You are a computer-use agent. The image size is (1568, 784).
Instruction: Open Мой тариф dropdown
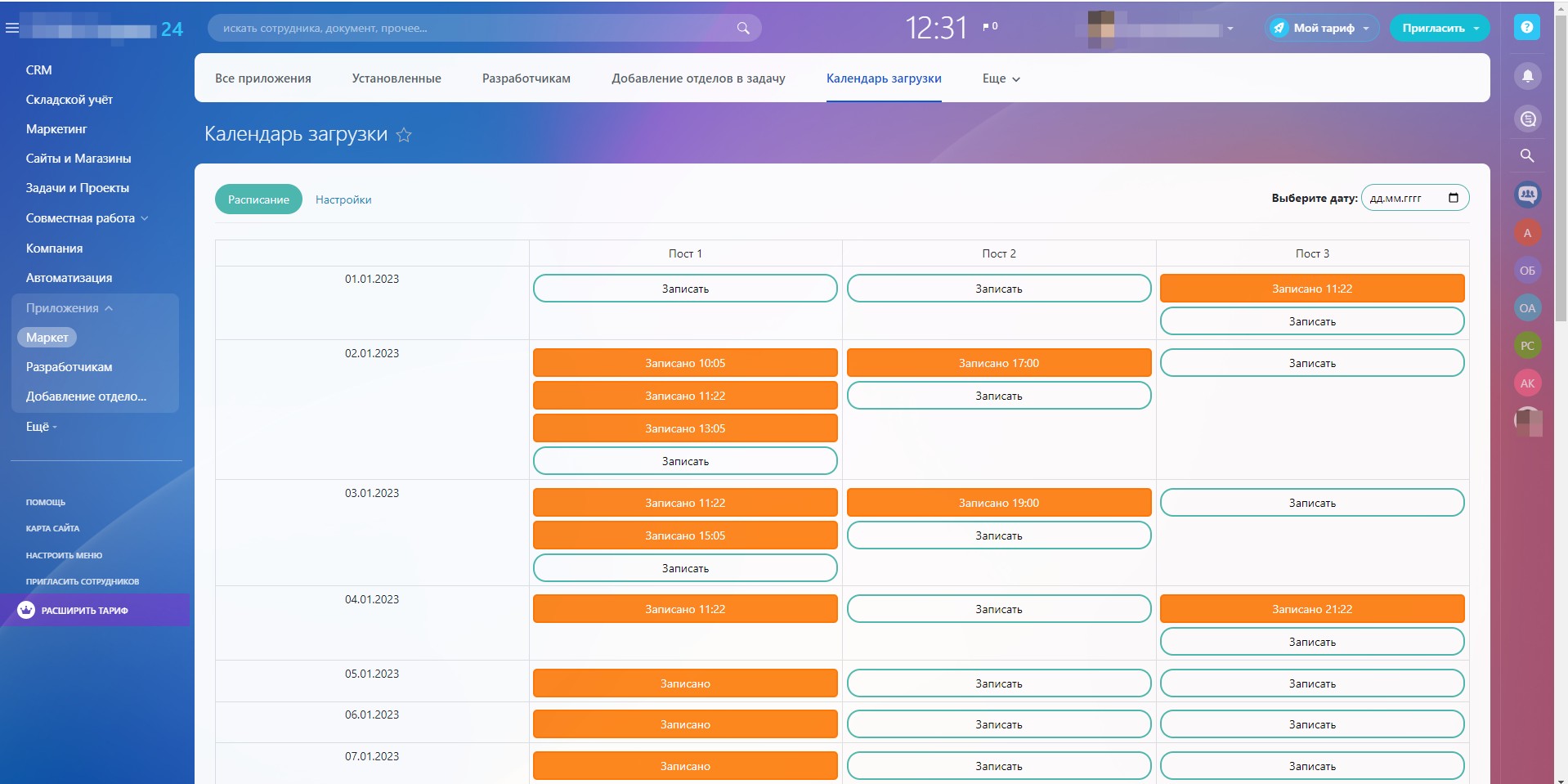(1323, 28)
